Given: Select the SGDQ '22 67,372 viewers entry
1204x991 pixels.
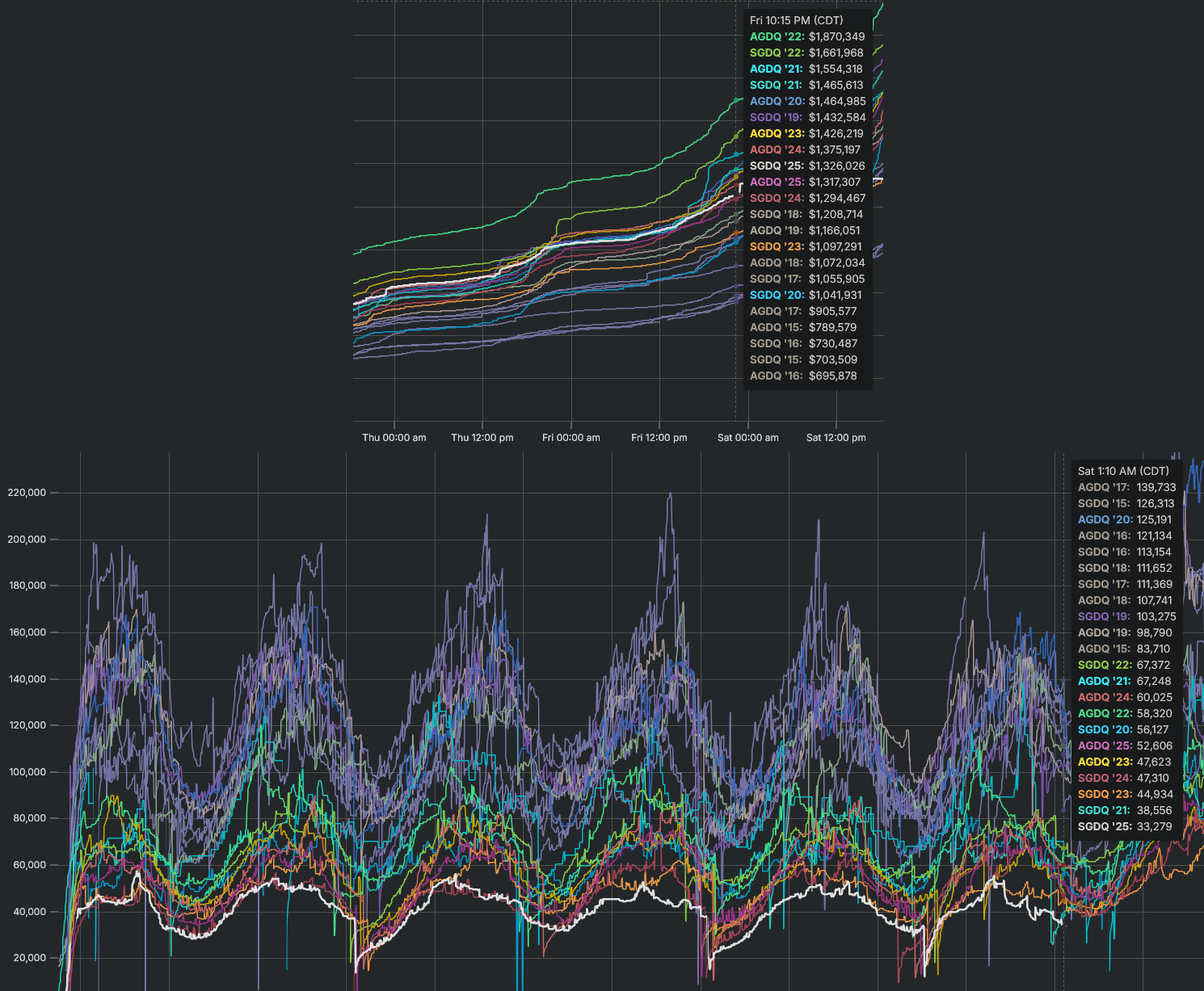Looking at the screenshot, I should click(x=1124, y=665).
